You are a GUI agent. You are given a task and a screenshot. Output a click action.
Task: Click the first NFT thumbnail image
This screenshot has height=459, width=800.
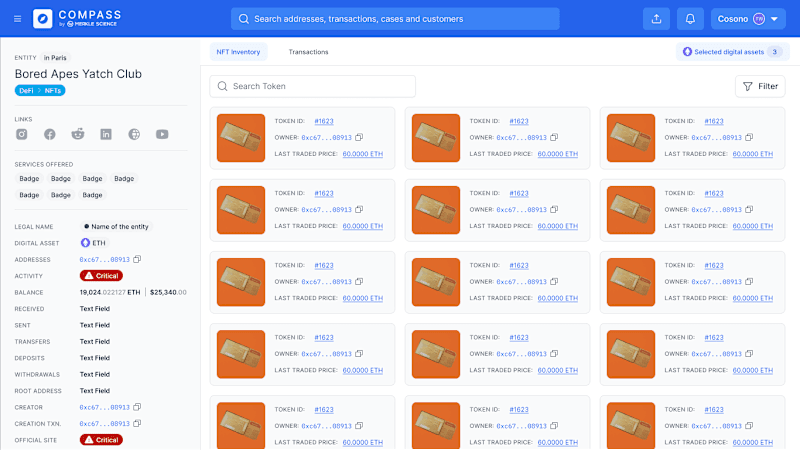241,138
